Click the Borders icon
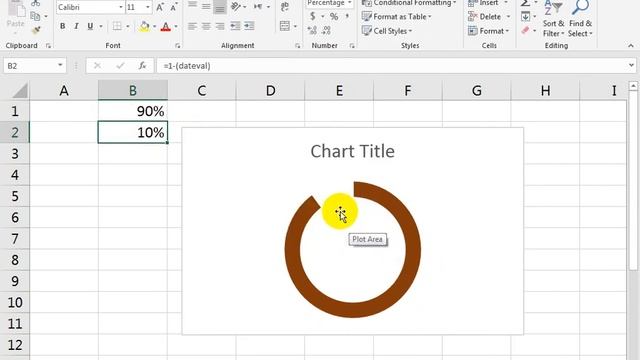This screenshot has width=640, height=360. (x=117, y=26)
